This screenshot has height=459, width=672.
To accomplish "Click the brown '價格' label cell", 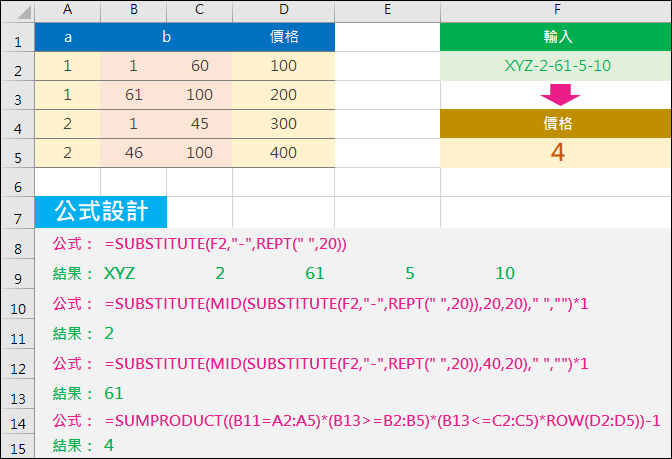I will (x=556, y=124).
